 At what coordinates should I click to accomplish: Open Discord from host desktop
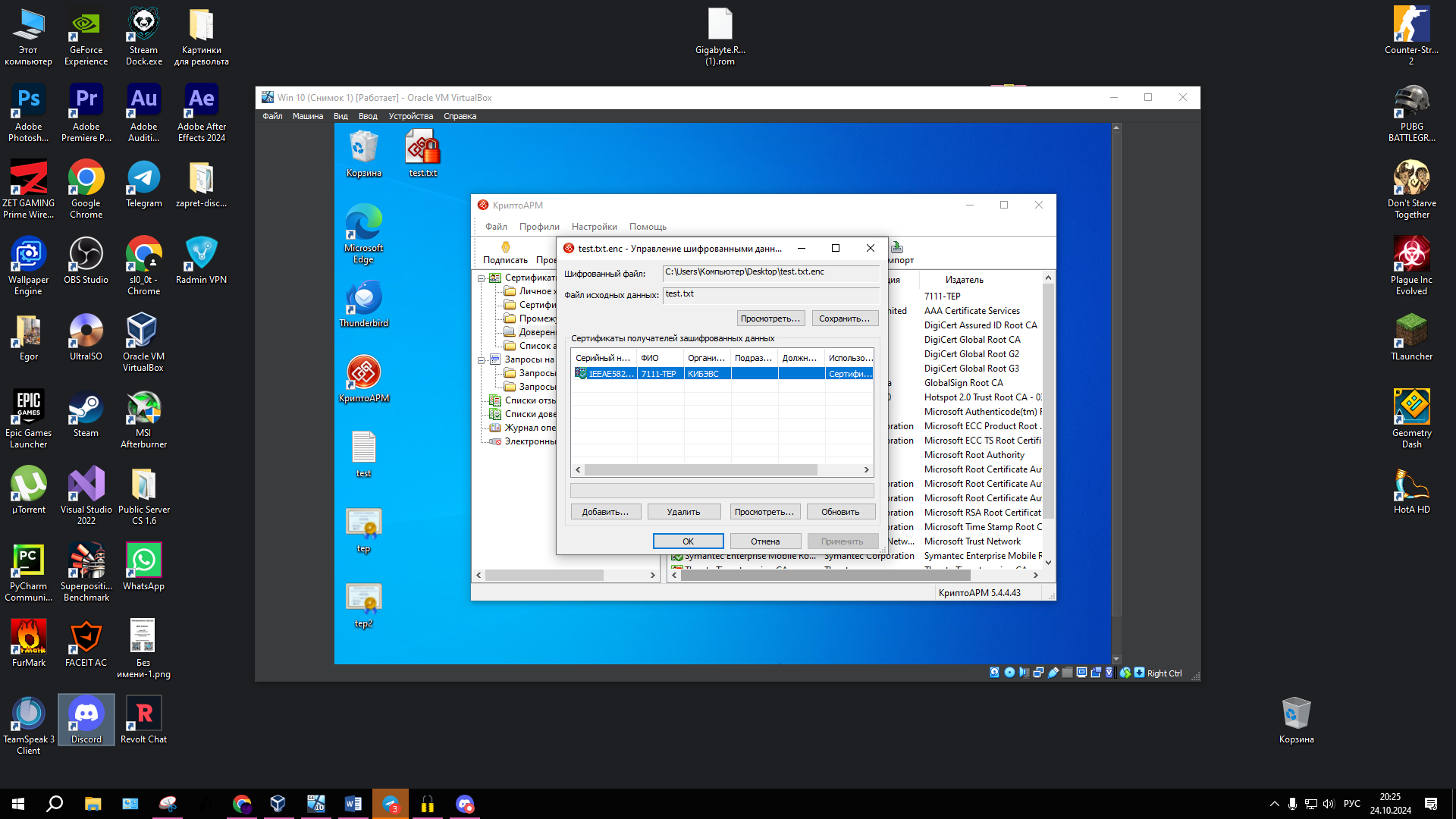(86, 720)
